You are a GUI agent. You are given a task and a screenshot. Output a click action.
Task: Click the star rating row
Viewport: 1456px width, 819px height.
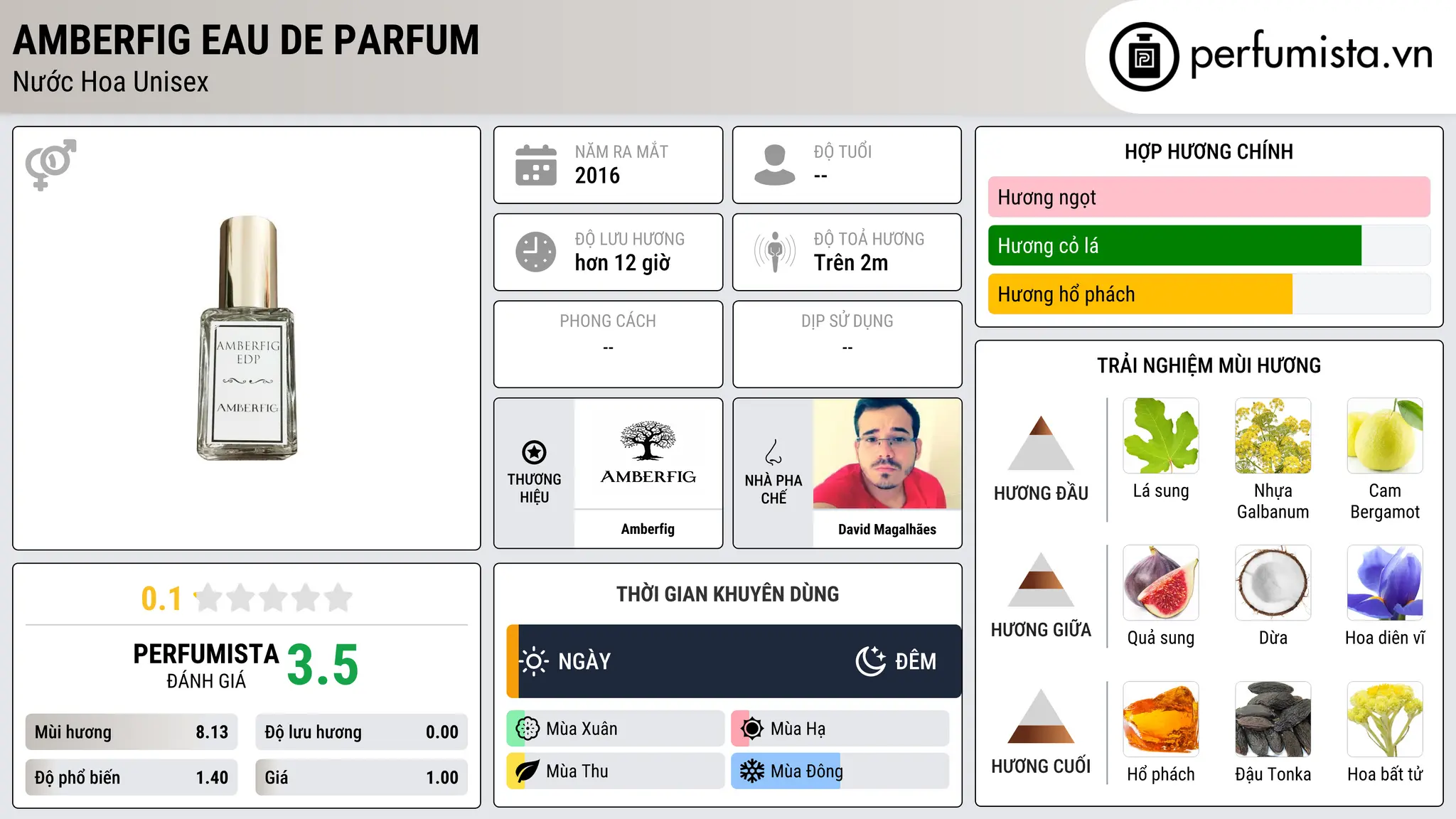click(x=274, y=598)
